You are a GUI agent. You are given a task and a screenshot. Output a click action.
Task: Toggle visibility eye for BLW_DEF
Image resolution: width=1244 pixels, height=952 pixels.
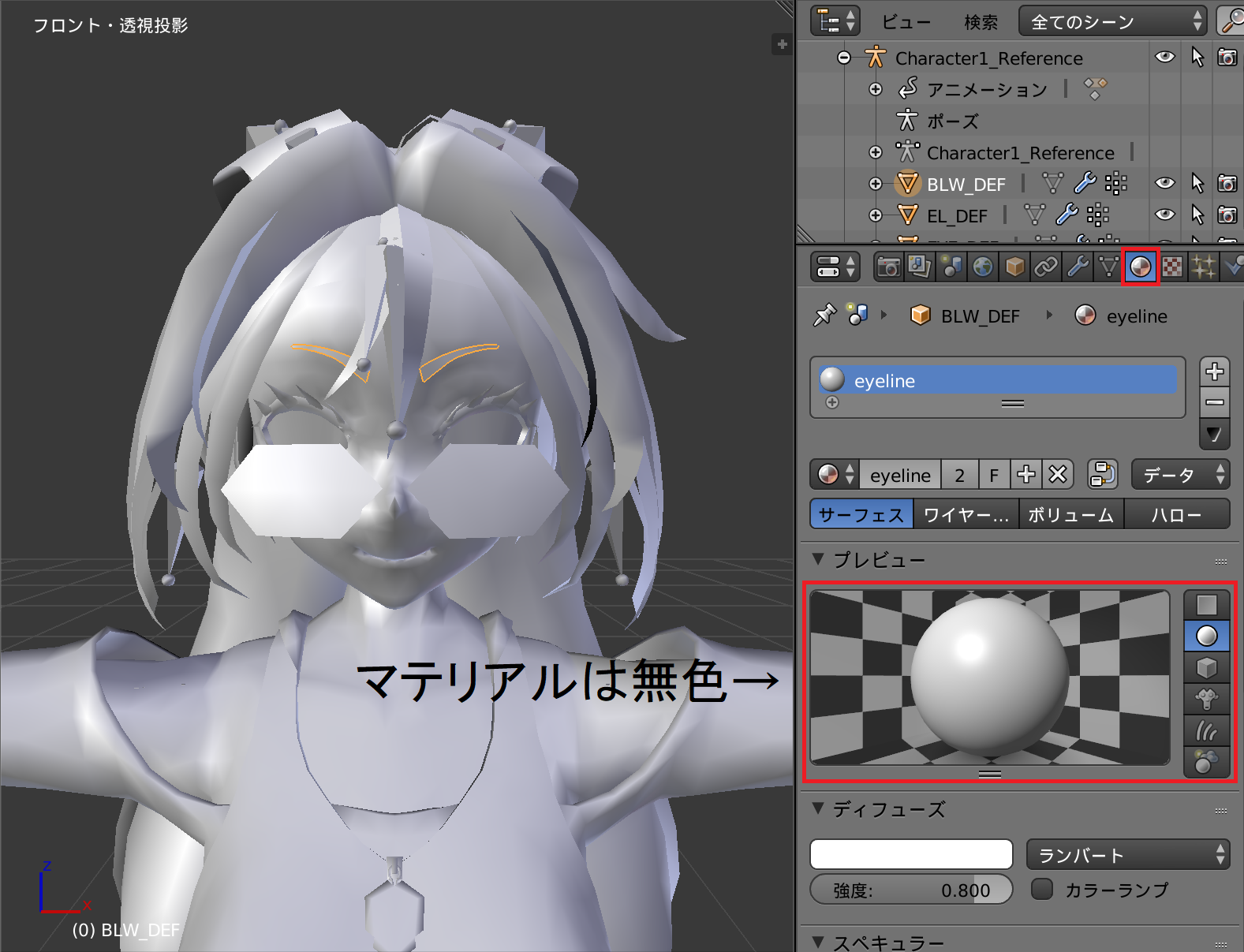1165,183
